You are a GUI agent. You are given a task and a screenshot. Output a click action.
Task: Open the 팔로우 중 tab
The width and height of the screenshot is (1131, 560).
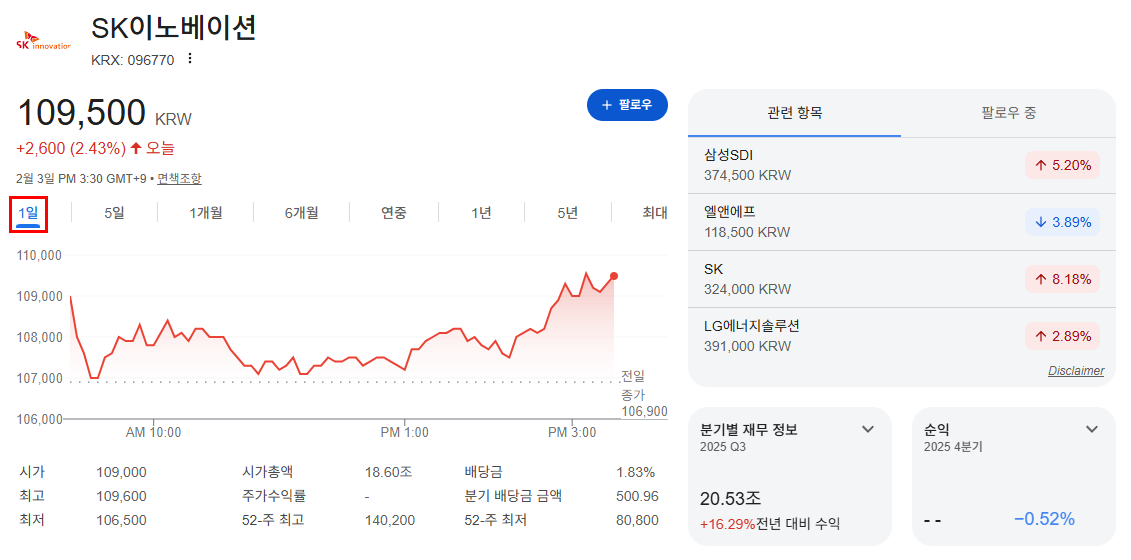tap(1008, 113)
